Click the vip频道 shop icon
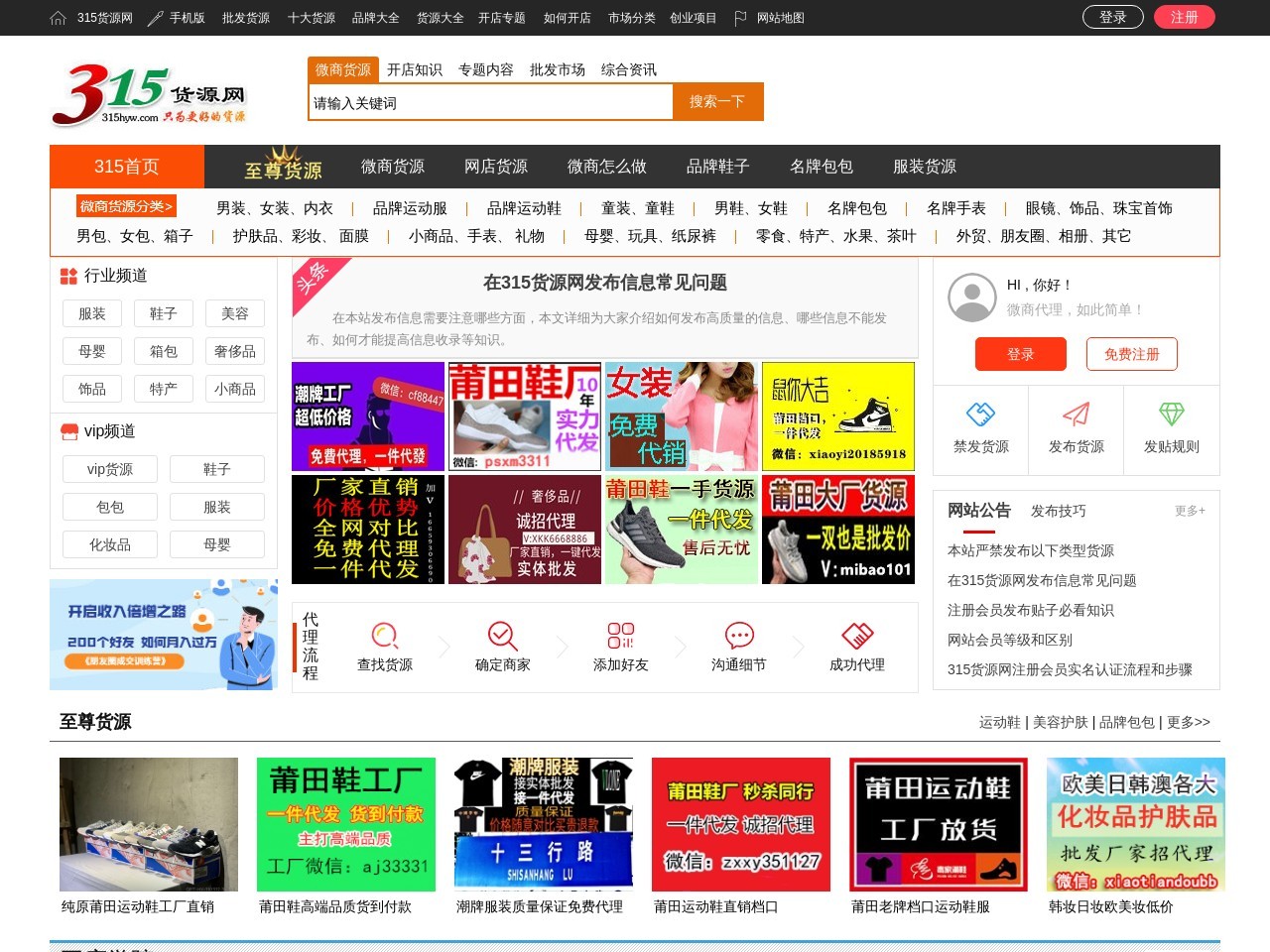Image resolution: width=1270 pixels, height=952 pixels. pos(68,431)
